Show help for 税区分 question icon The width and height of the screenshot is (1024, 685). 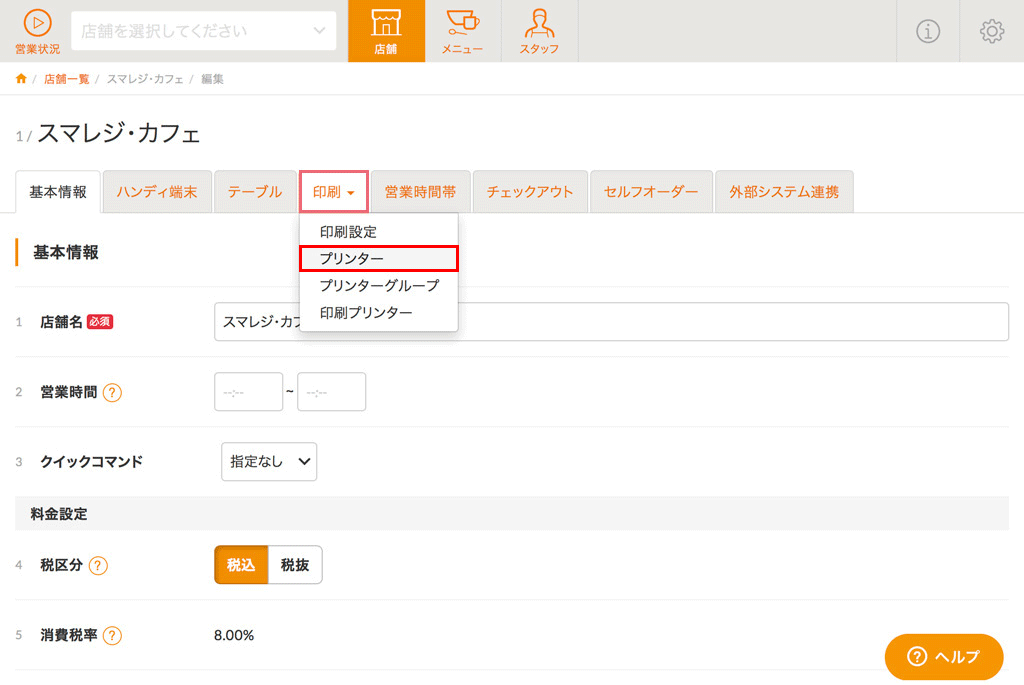tap(98, 566)
